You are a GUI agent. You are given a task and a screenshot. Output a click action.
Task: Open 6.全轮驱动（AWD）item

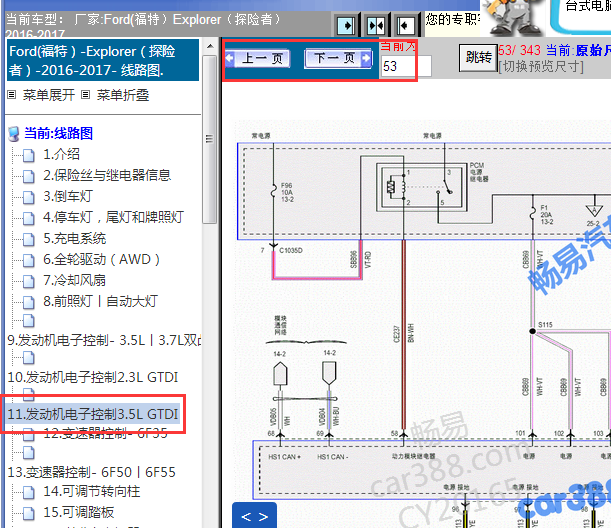coord(101,259)
